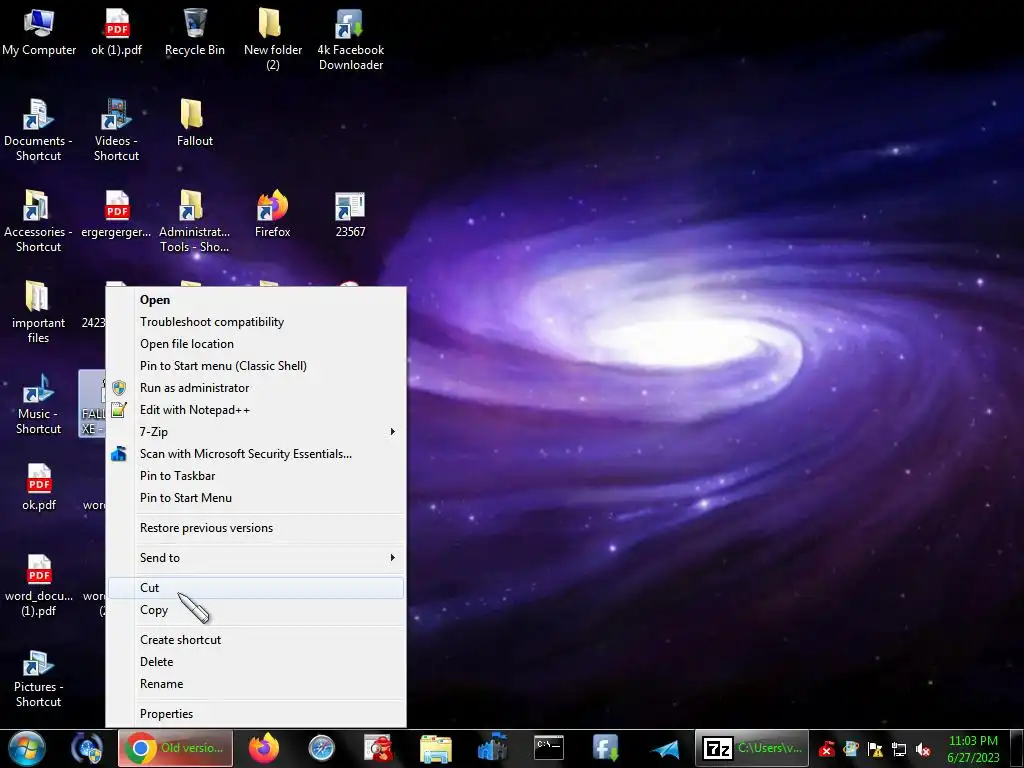Screen dimensions: 1024x768
Task: Select the ergergerger PDF file icon
Action: tap(116, 214)
